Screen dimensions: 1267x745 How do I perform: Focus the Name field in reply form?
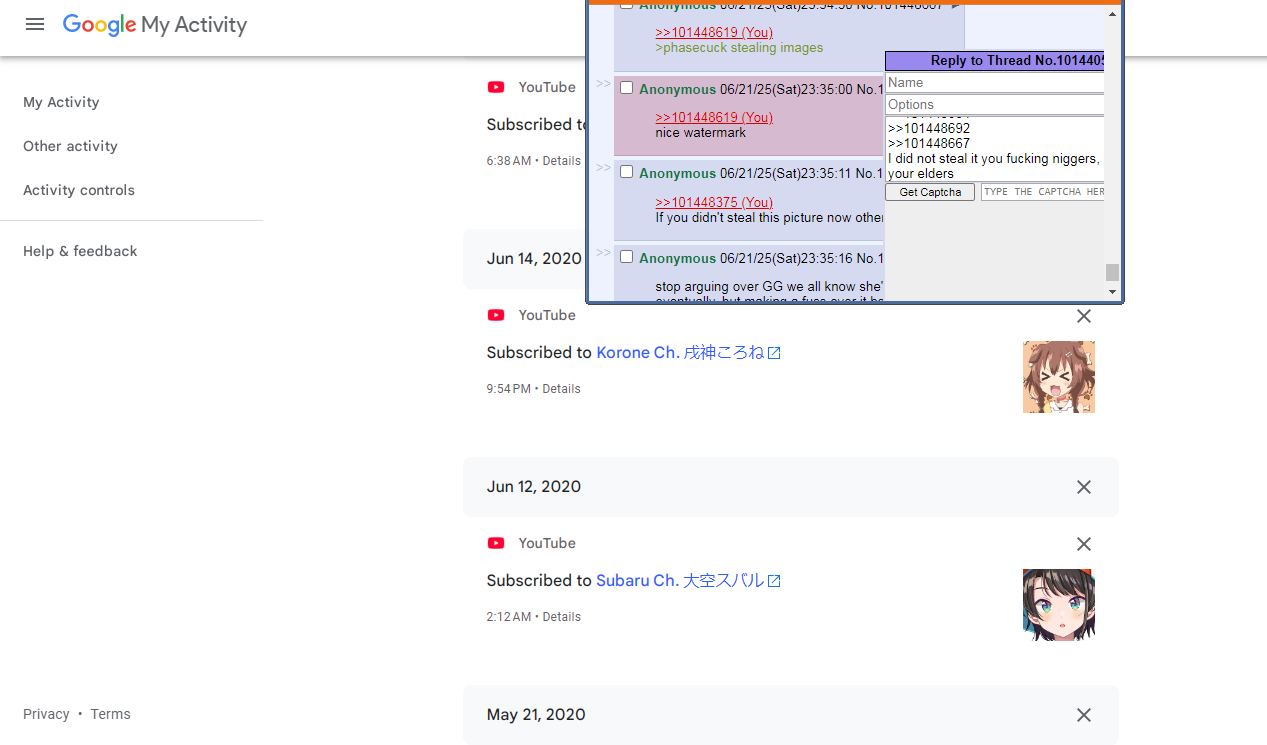click(x=995, y=83)
